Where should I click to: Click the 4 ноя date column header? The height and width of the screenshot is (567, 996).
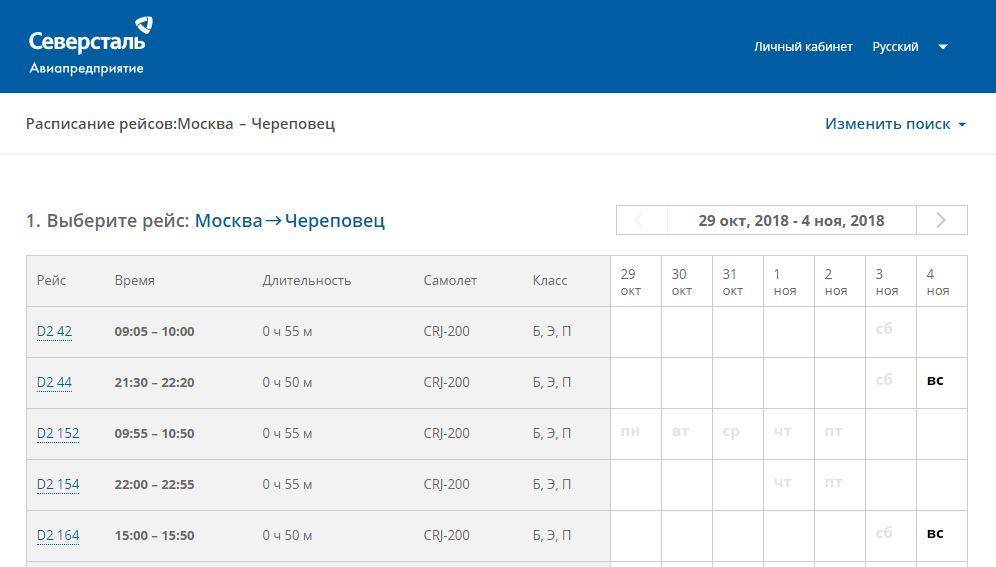coord(941,282)
